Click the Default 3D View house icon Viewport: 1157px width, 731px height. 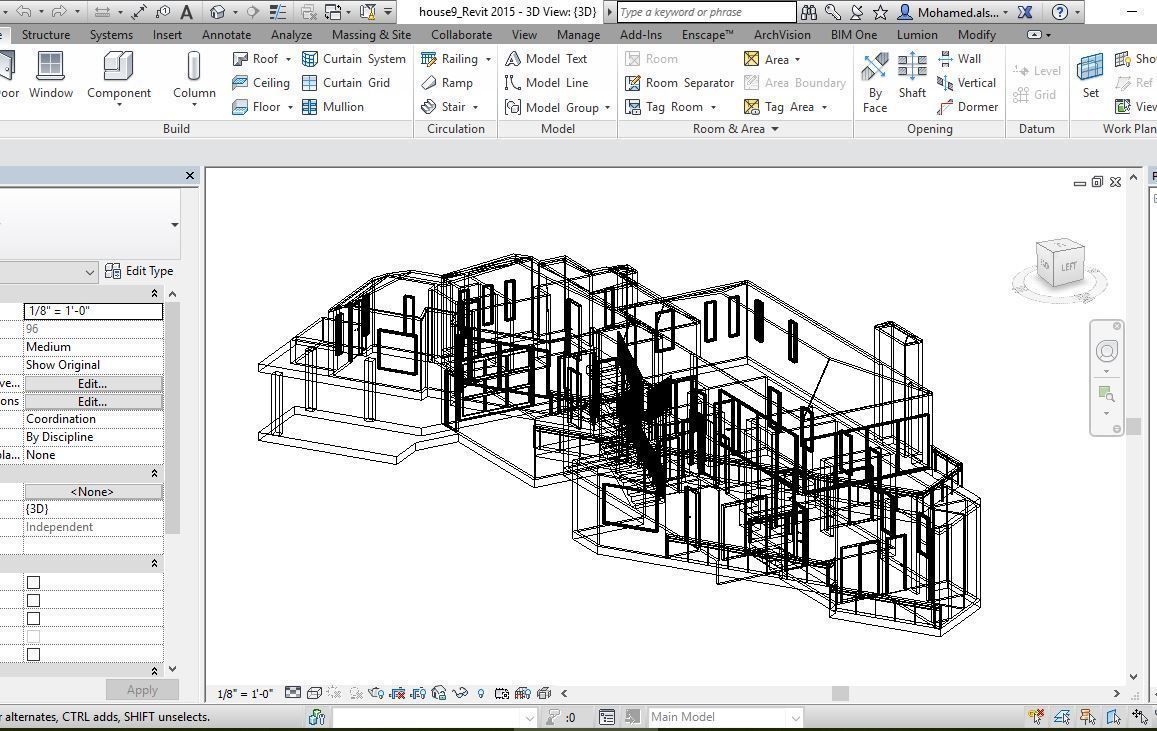[x=217, y=12]
